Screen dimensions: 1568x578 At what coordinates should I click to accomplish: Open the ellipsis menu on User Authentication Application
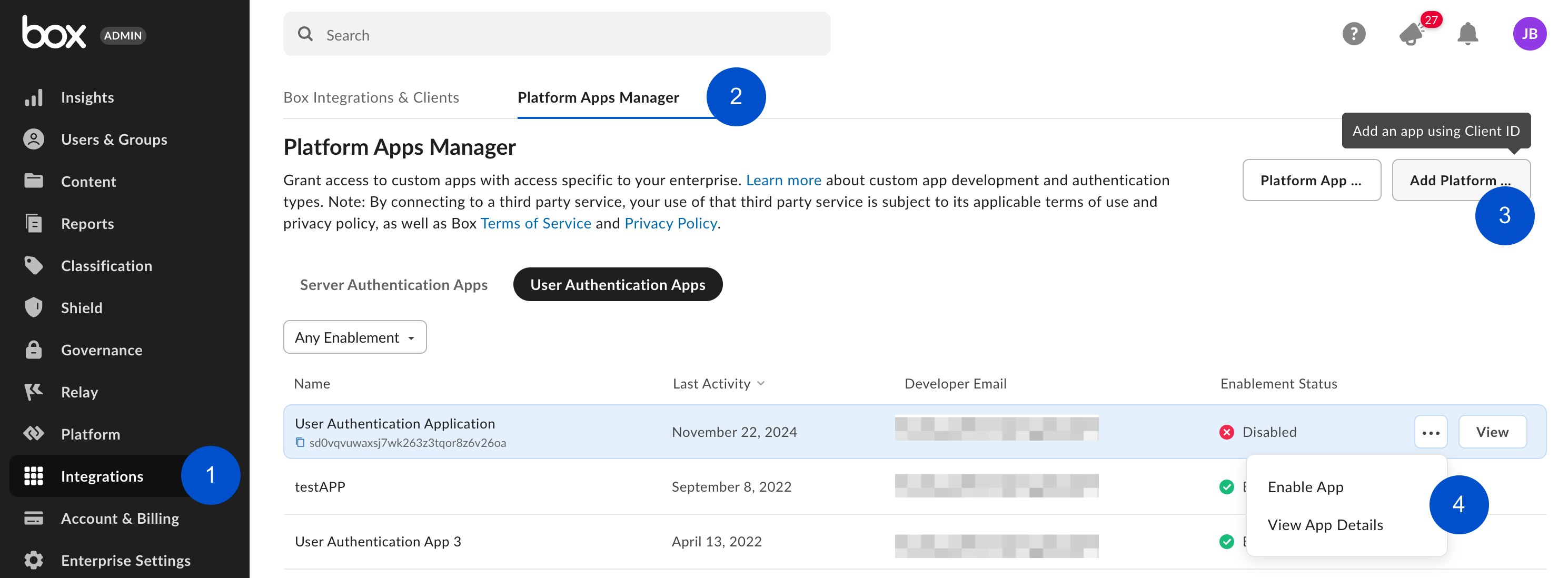pyautogui.click(x=1431, y=432)
